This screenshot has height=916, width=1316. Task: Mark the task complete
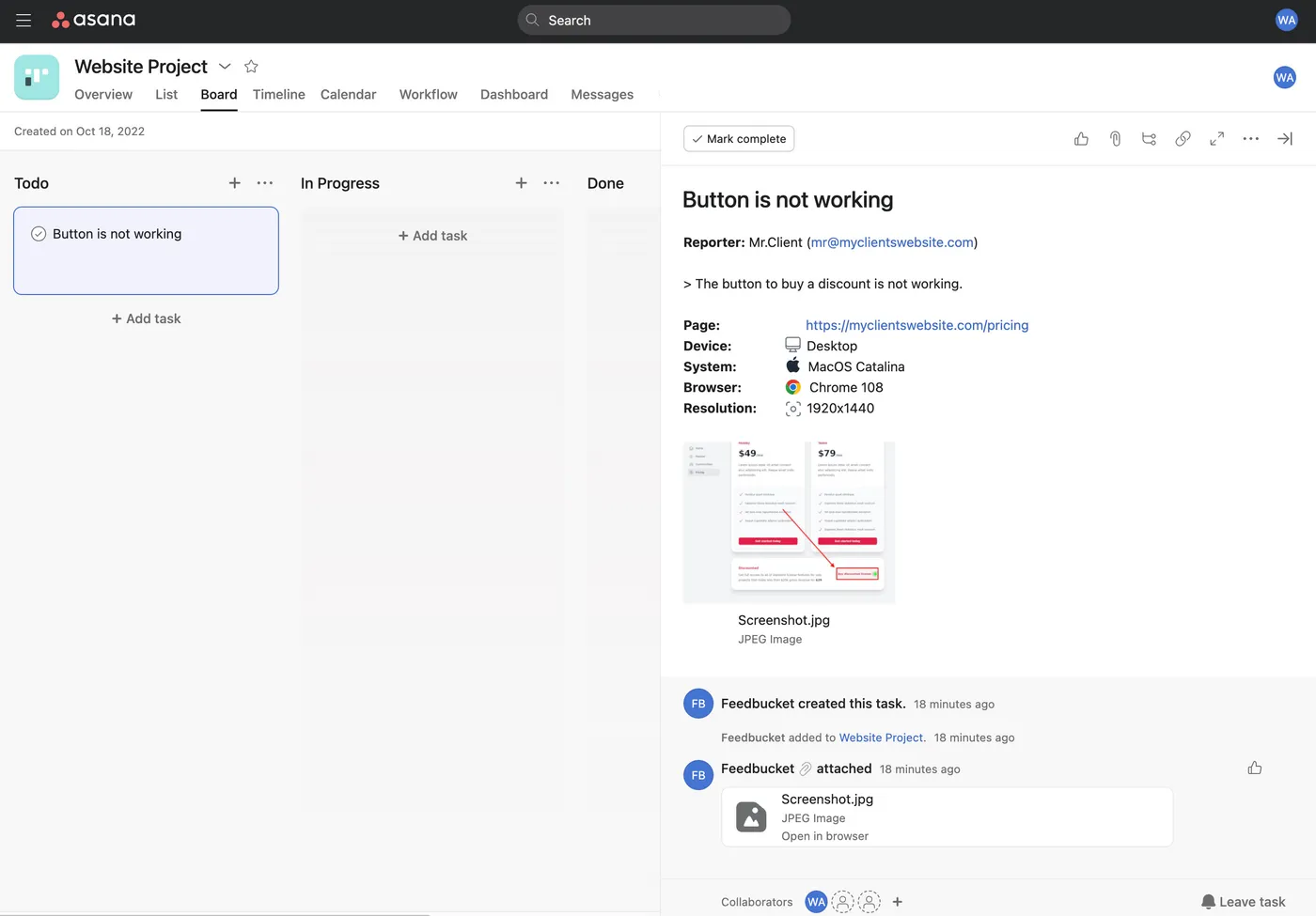point(739,138)
